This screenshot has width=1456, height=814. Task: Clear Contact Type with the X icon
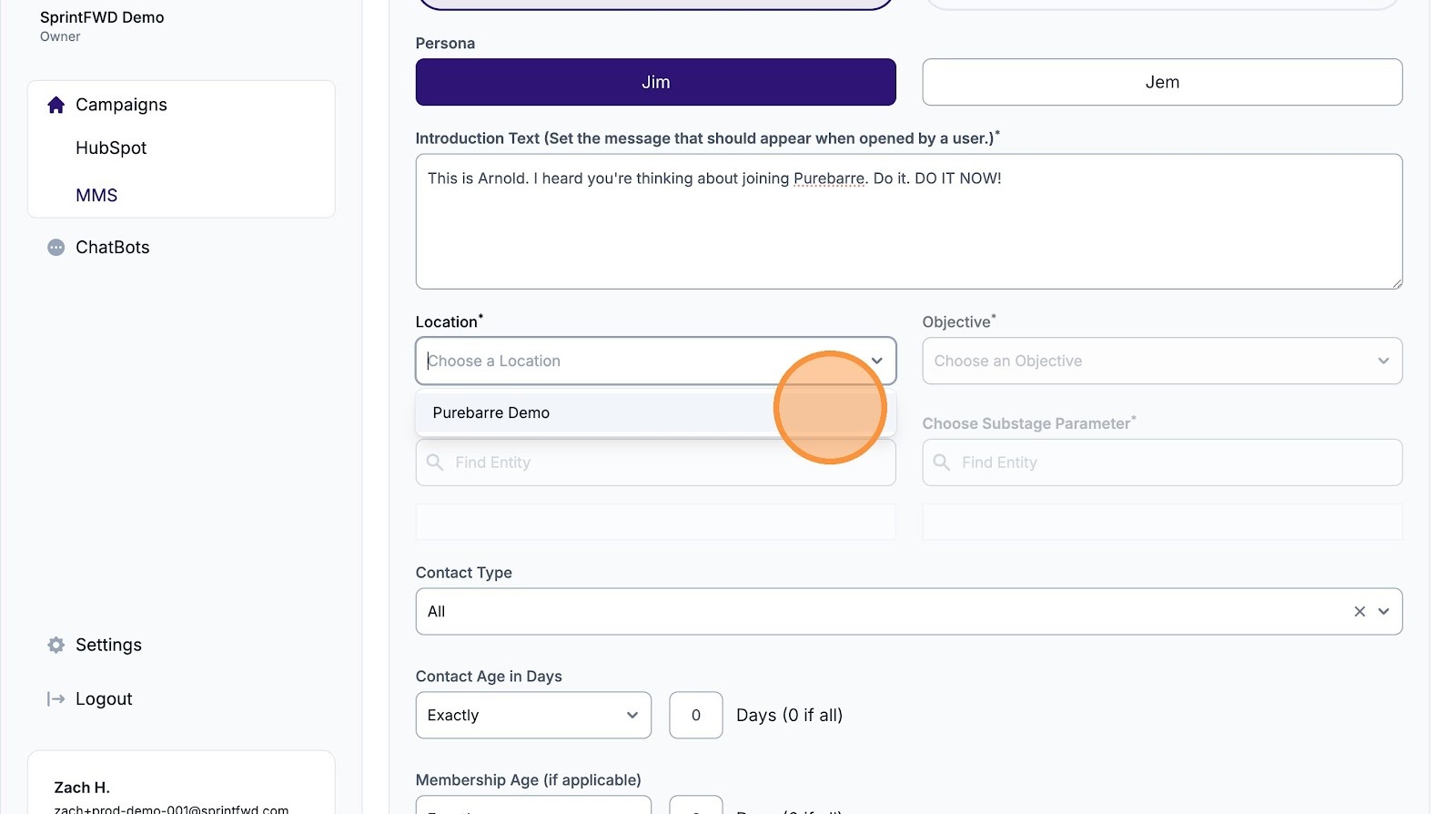coord(1360,612)
